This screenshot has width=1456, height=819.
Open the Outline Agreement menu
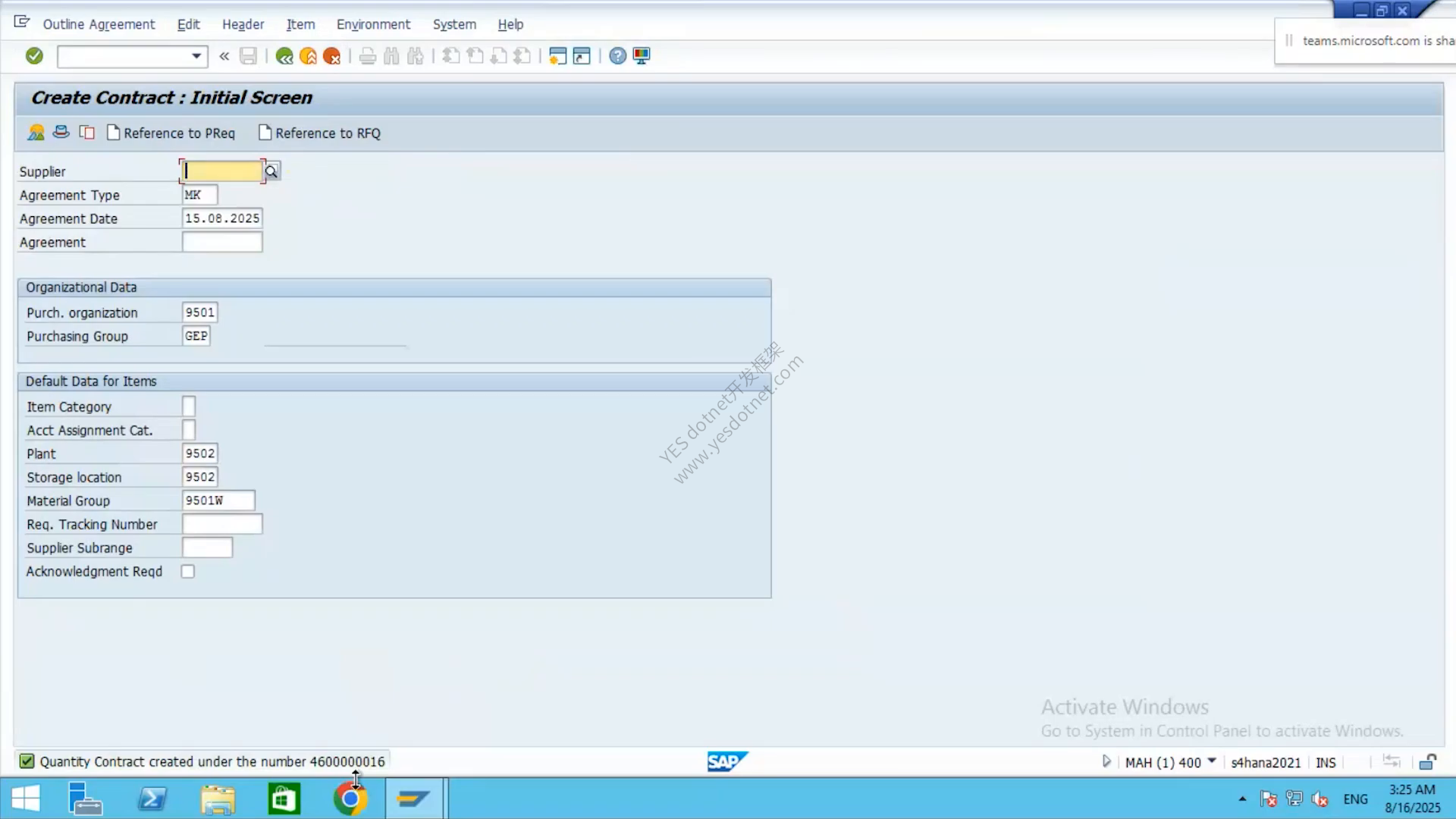click(99, 24)
